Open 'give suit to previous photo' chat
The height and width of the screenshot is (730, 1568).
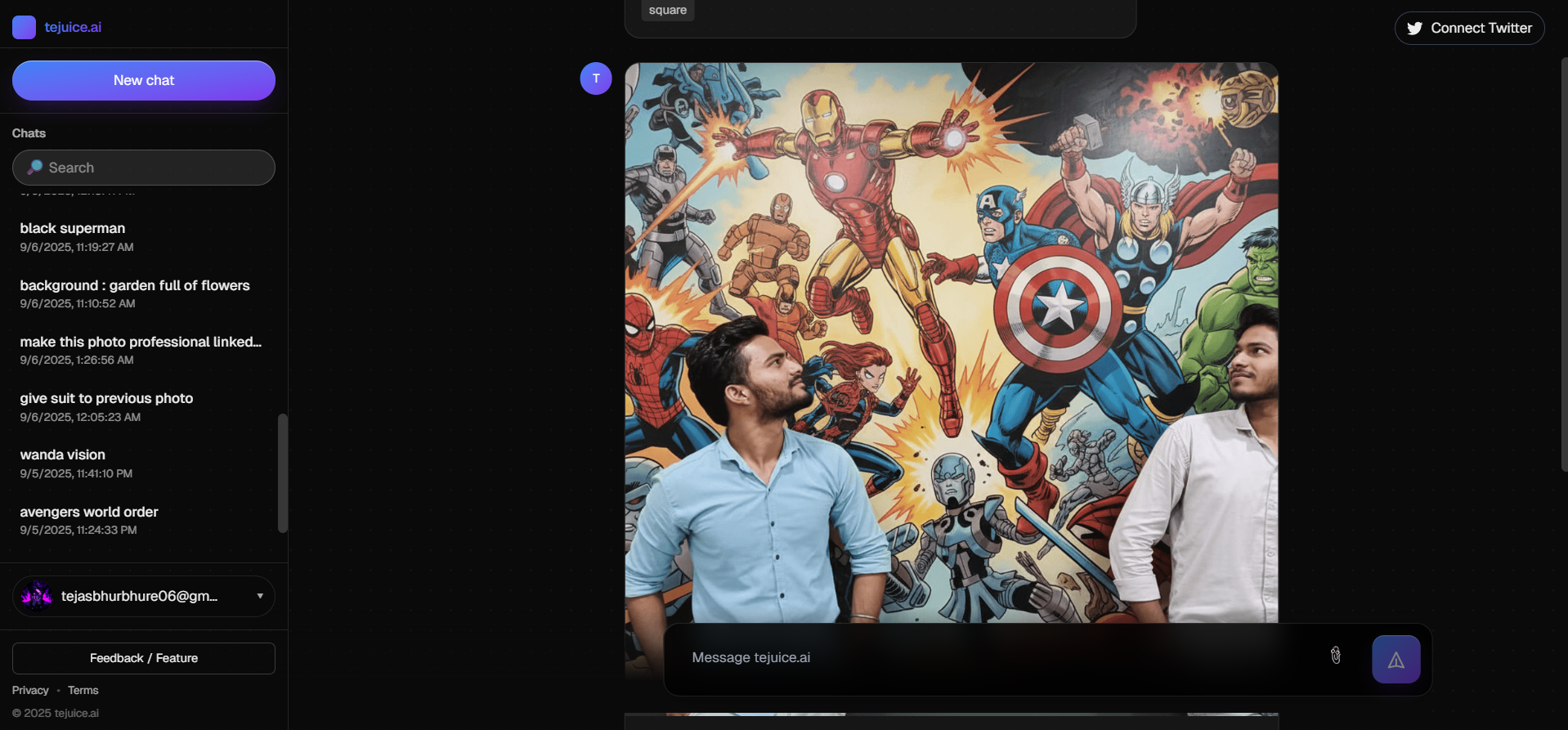[x=144, y=407]
